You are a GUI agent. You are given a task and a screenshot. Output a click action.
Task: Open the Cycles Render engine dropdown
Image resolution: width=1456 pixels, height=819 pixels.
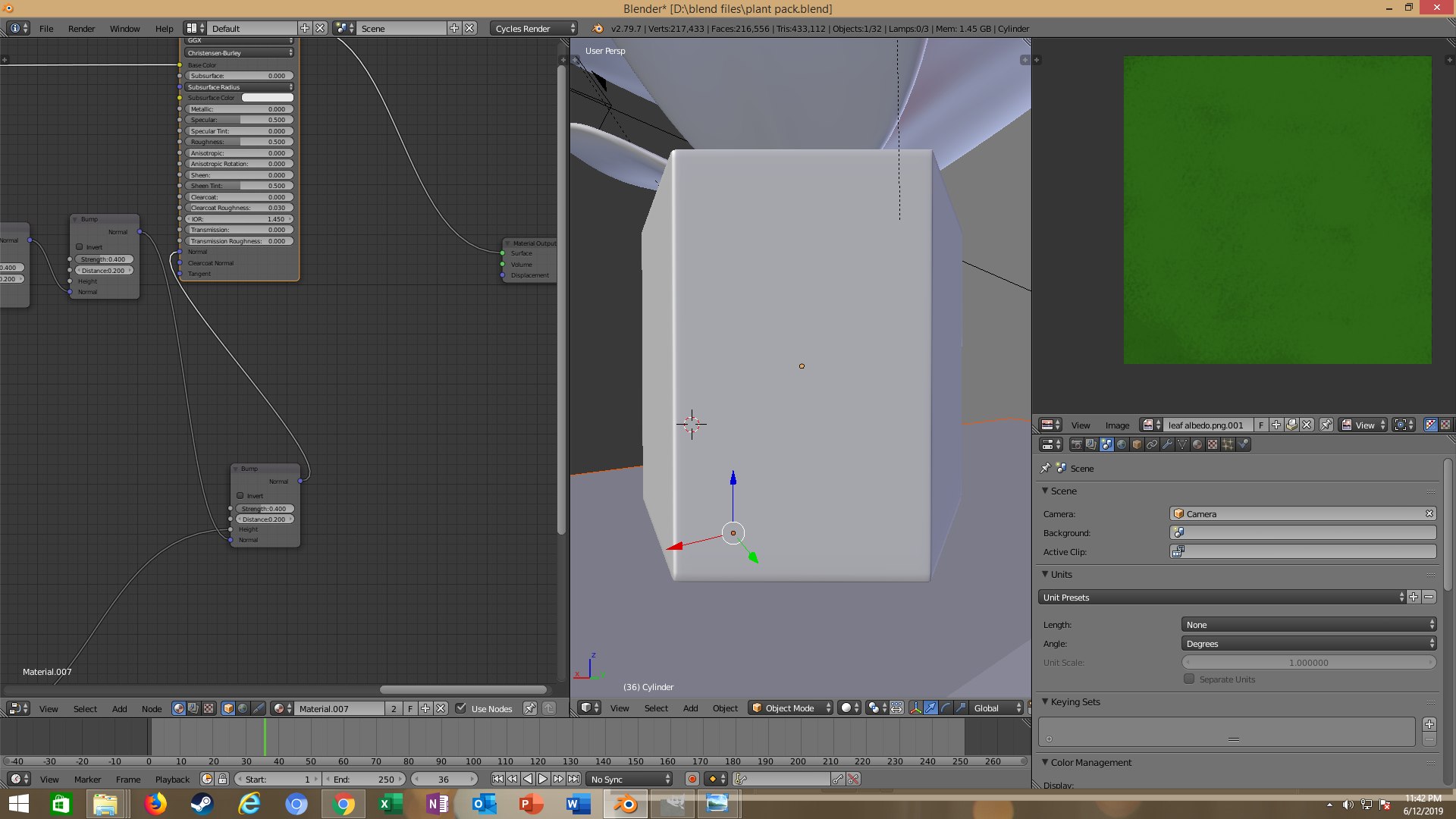point(533,28)
